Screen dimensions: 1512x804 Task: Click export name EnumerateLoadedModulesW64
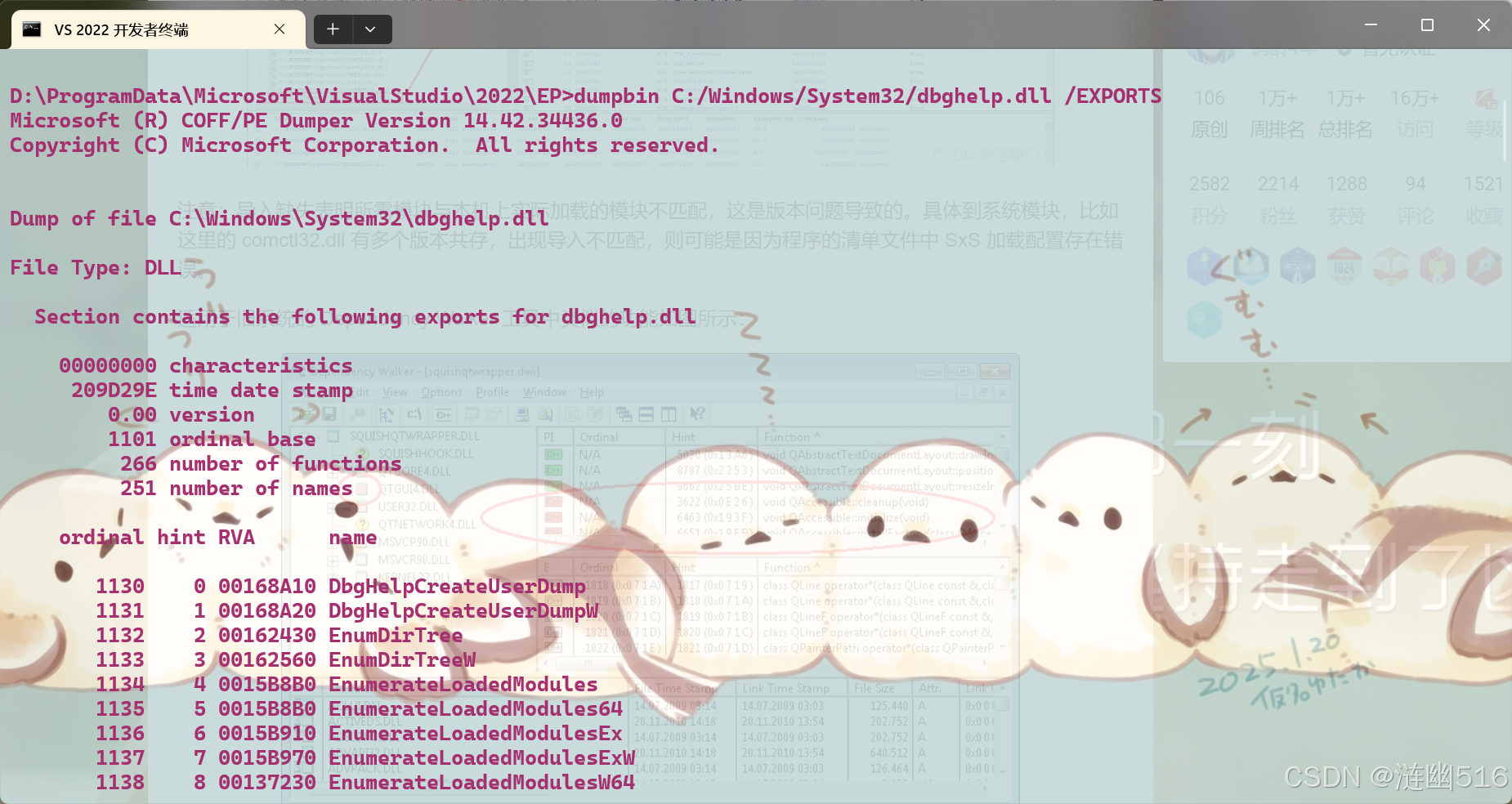click(482, 783)
